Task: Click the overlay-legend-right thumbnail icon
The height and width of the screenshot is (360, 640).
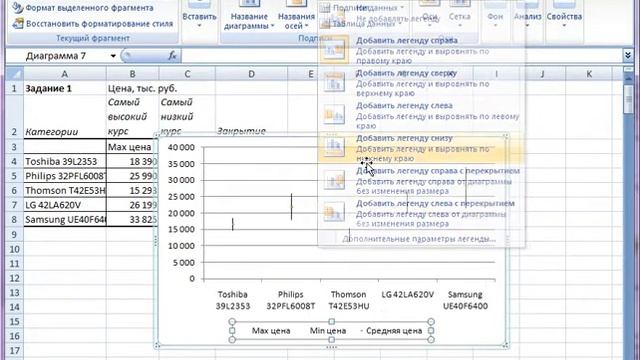Action: [x=334, y=180]
